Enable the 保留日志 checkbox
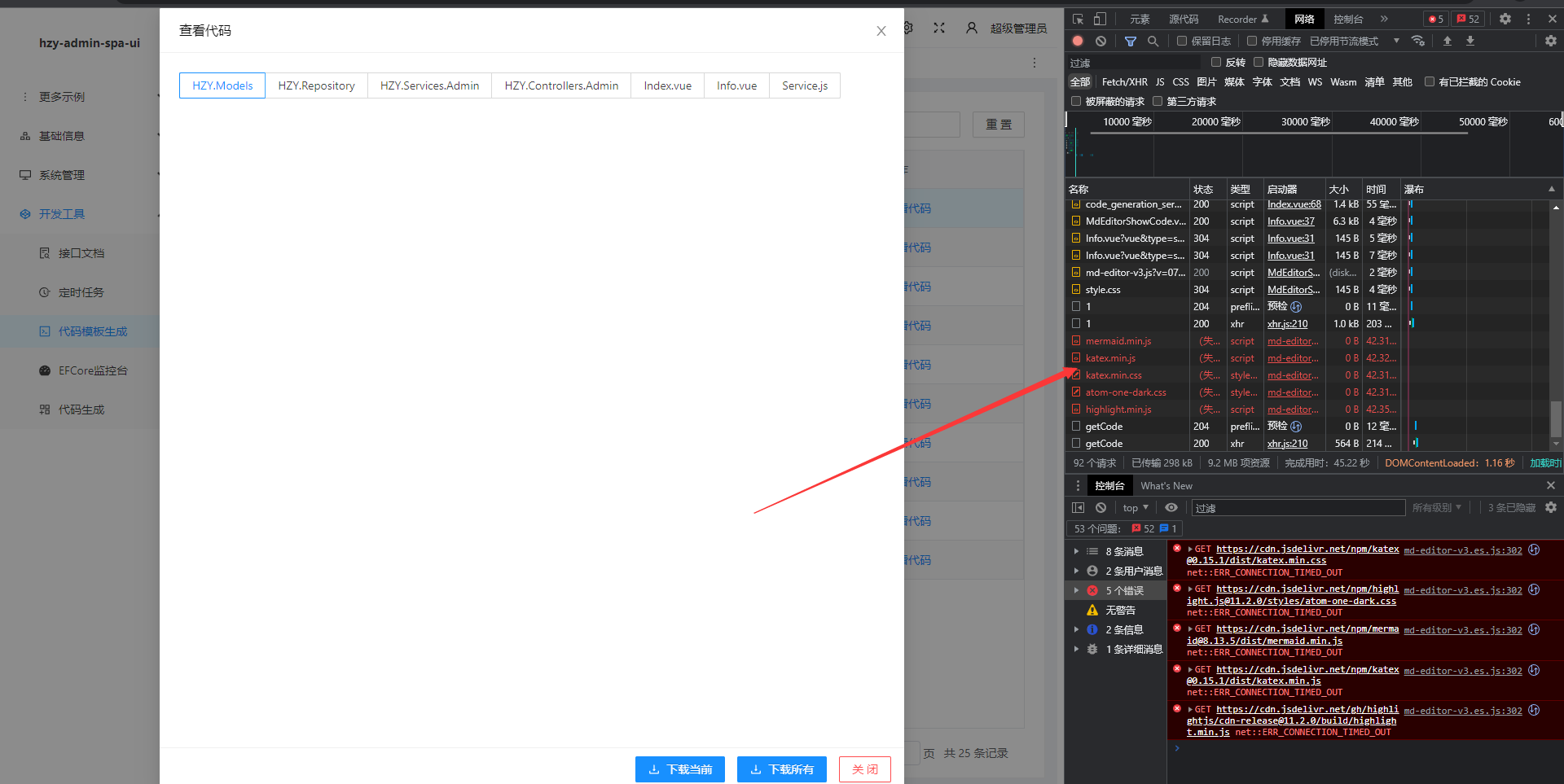 (1182, 40)
